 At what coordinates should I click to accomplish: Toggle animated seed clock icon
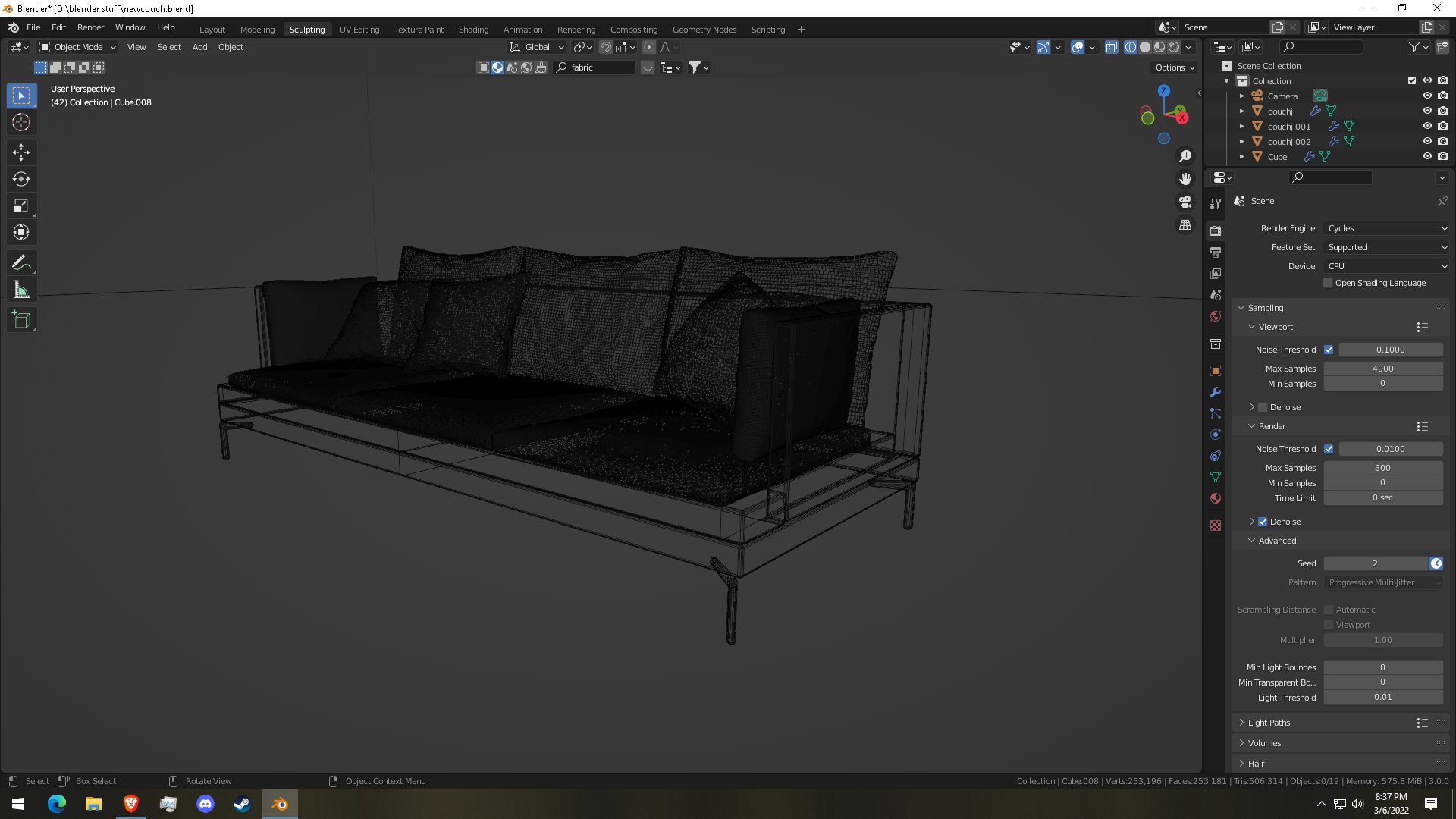1436,563
